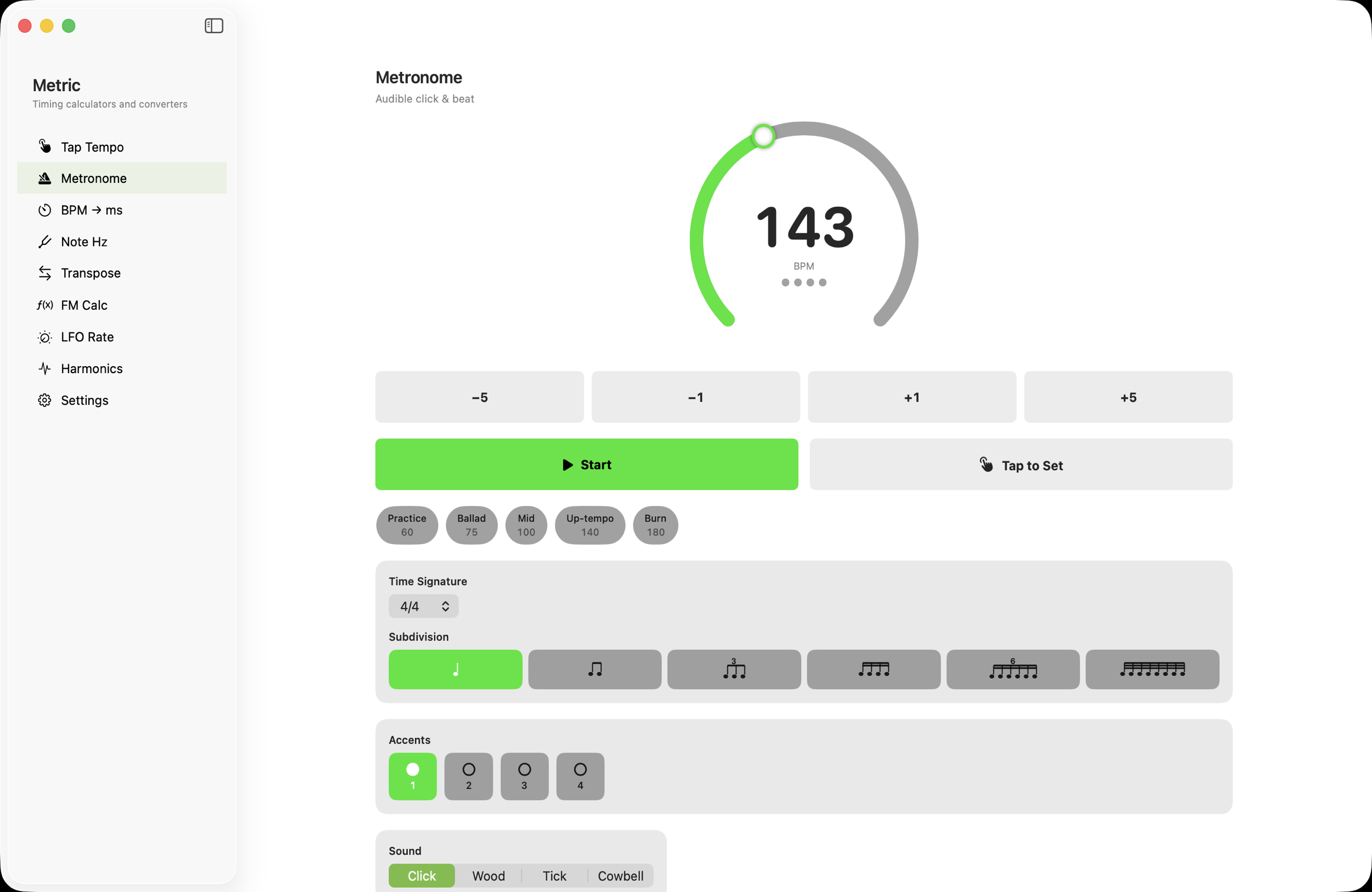Open Tap Tempo in sidebar
The image size is (1372, 892).
coord(122,146)
